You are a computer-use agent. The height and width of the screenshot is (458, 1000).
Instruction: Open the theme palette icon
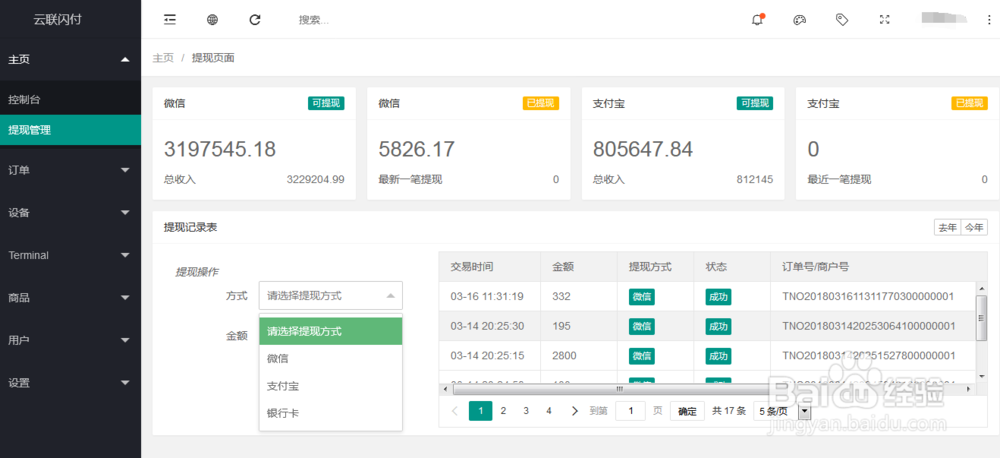pos(799,20)
